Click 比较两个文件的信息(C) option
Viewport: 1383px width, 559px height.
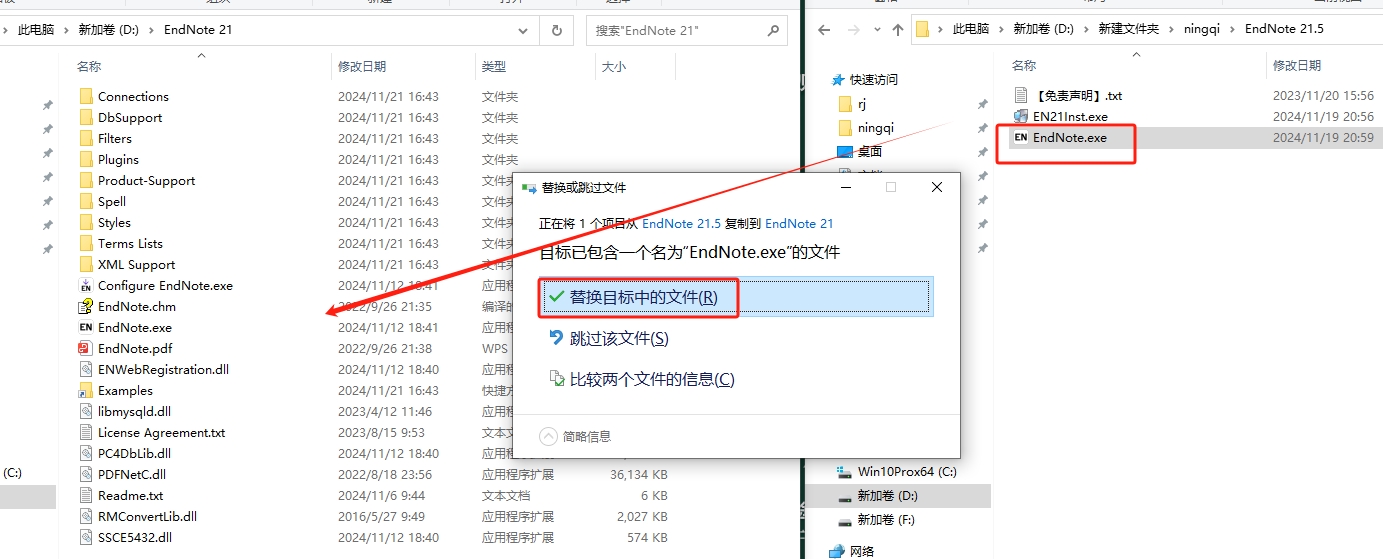pyautogui.click(x=735, y=380)
